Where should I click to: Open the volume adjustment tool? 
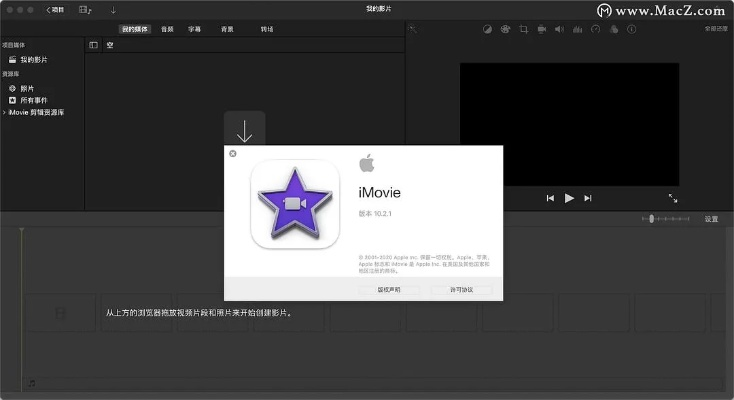tap(559, 29)
